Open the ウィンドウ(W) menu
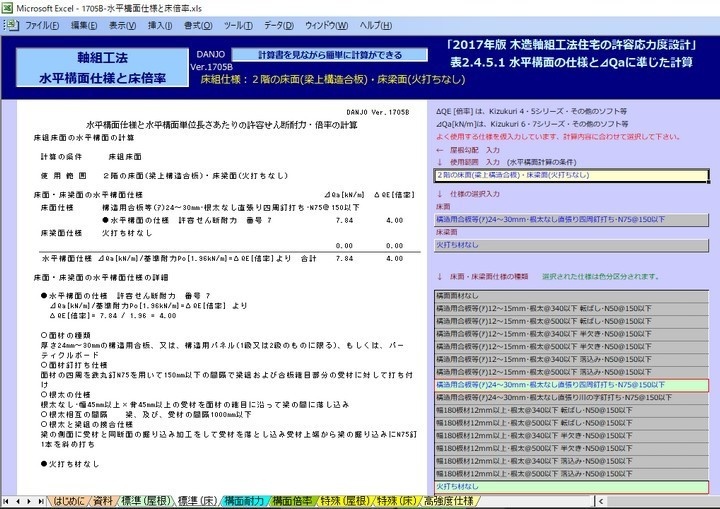This screenshot has height=509, width=720. pos(326,26)
